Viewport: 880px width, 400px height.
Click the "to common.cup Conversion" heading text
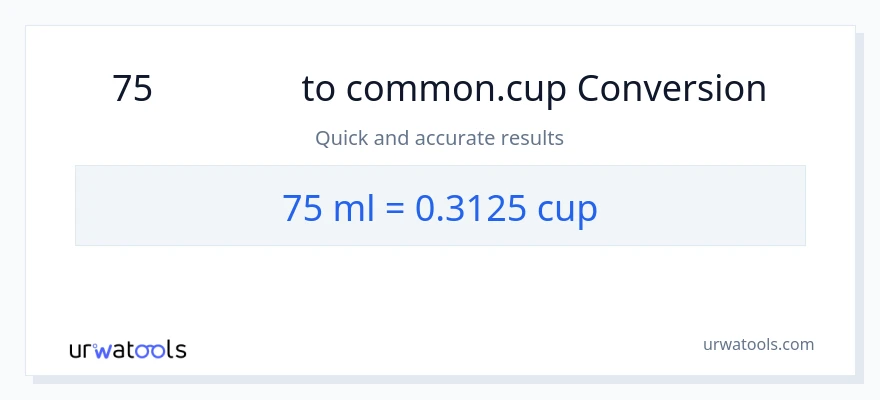[x=534, y=89]
